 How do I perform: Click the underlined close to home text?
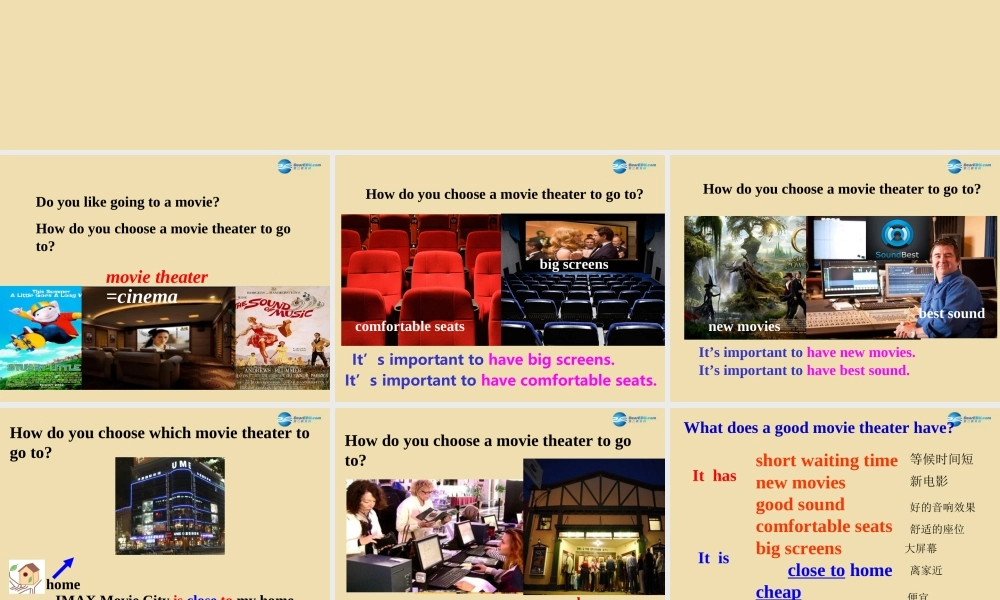(816, 570)
